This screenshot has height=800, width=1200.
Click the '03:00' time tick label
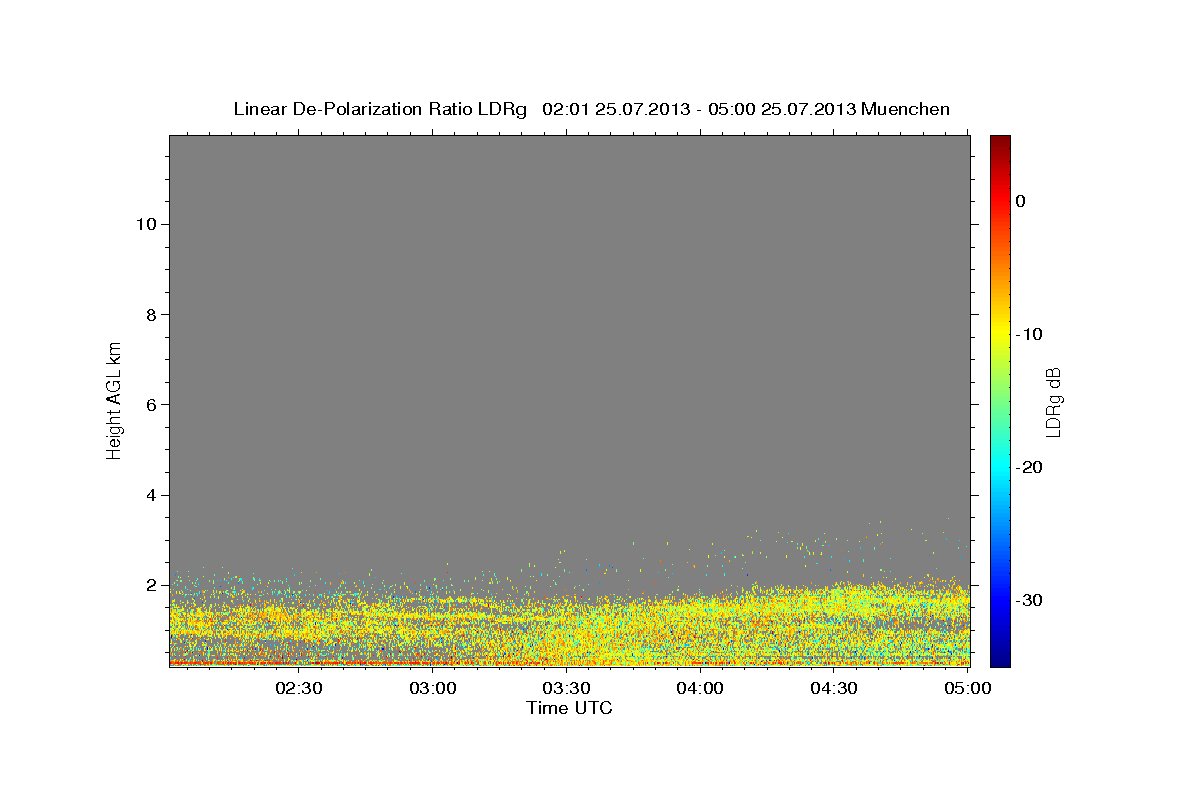pos(432,689)
